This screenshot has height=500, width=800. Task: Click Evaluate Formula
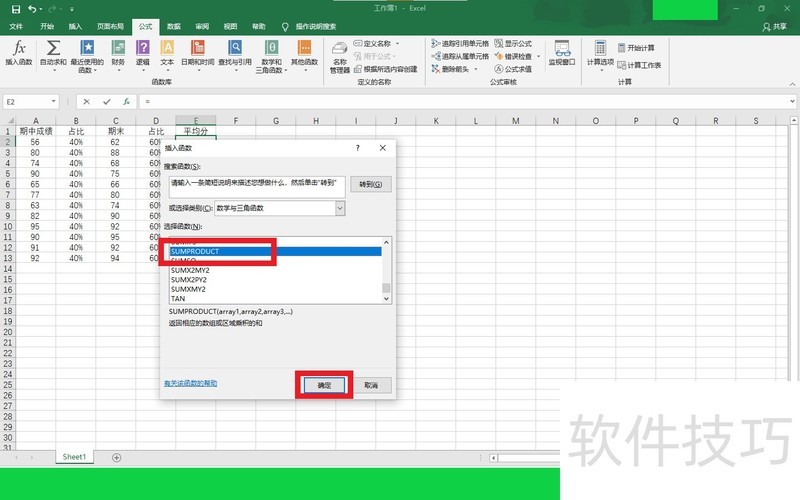coord(513,69)
